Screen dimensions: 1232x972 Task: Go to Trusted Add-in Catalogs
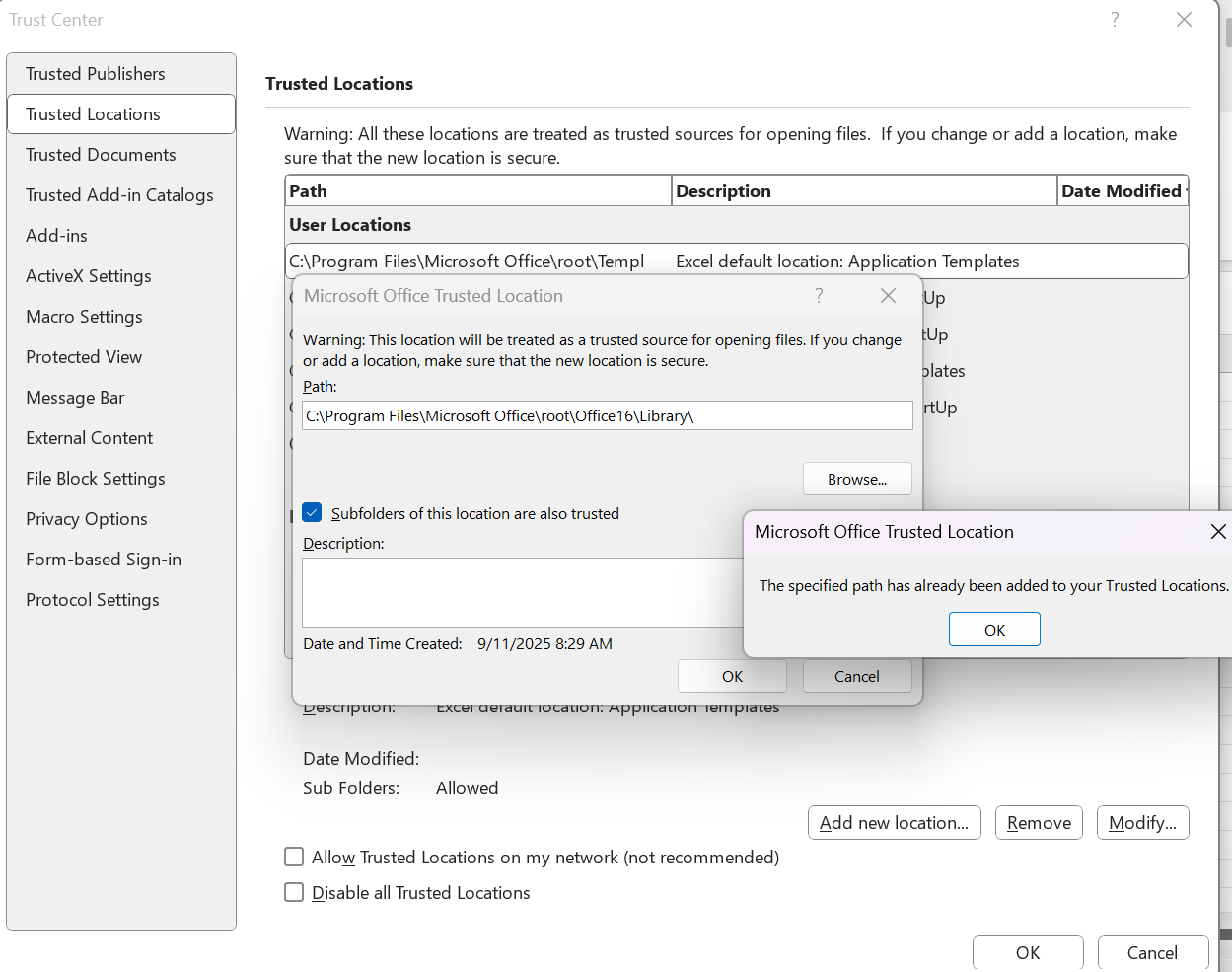click(120, 195)
